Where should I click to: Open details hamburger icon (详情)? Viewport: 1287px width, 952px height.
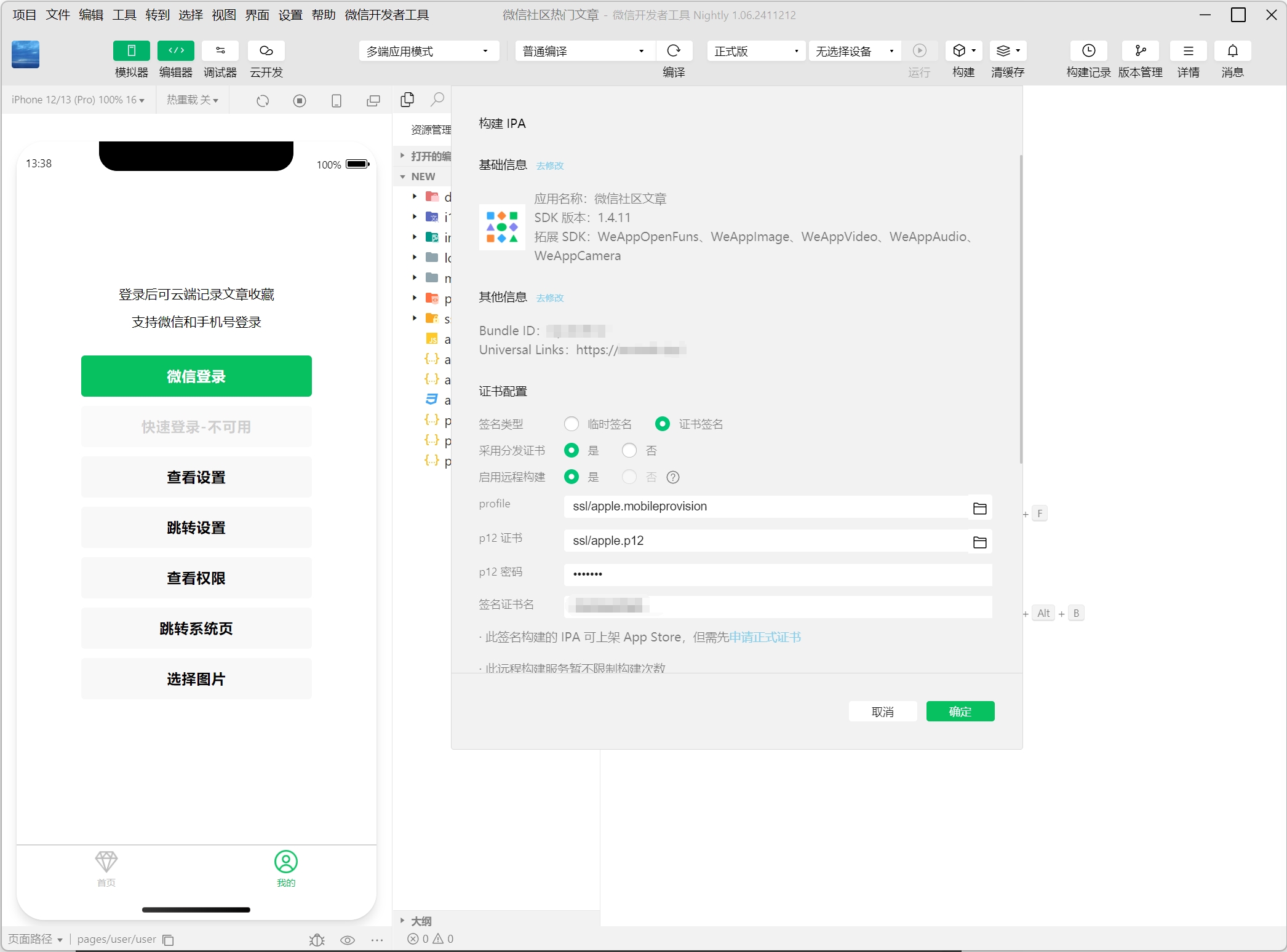1188,51
